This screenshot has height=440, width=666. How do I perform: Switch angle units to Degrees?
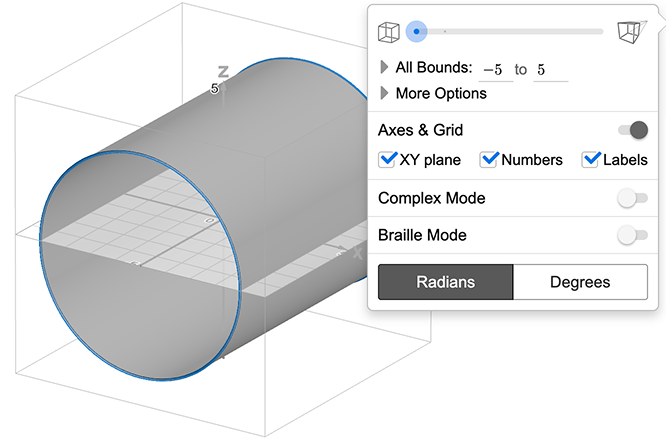coord(580,282)
